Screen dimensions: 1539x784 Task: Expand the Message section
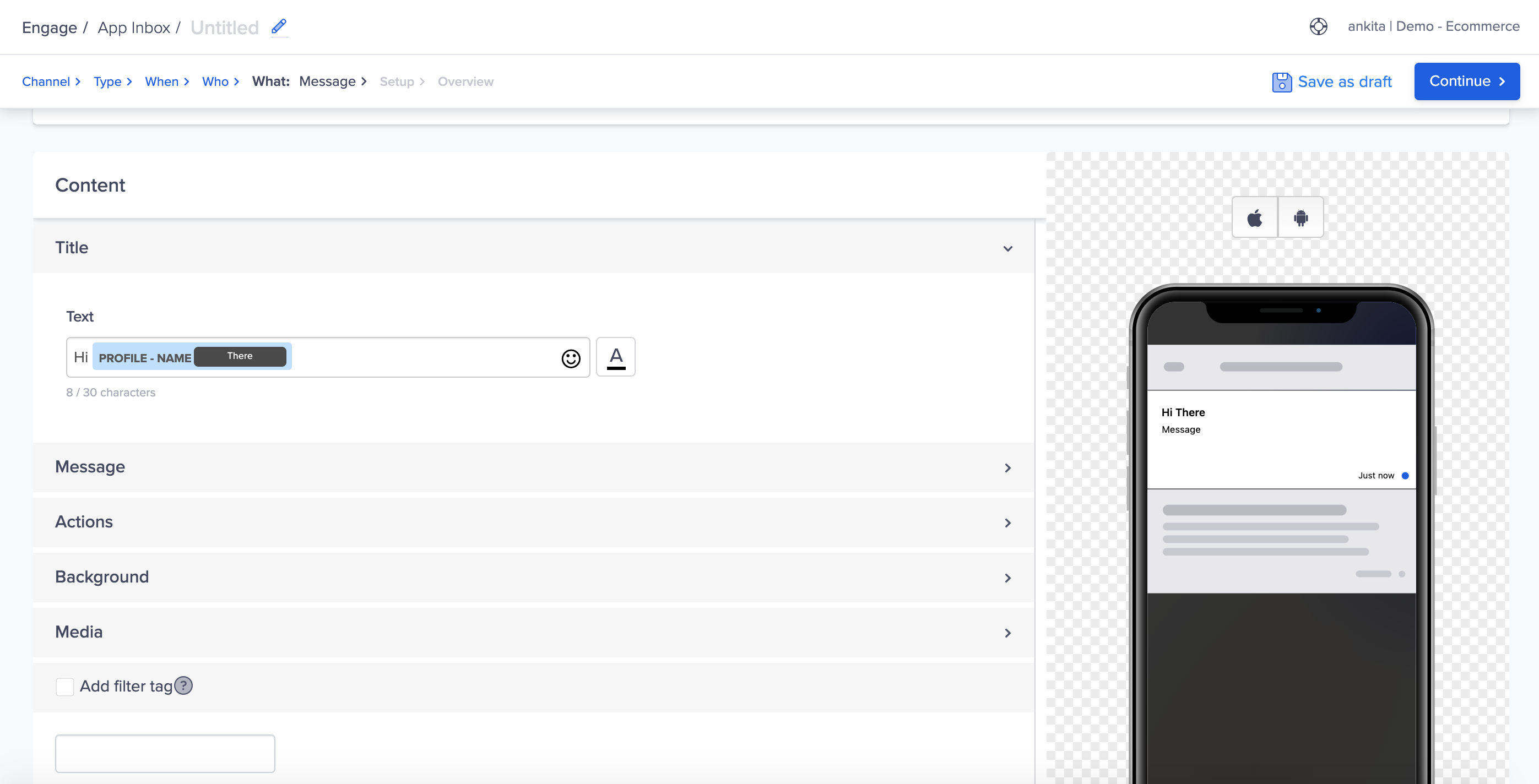(1007, 467)
